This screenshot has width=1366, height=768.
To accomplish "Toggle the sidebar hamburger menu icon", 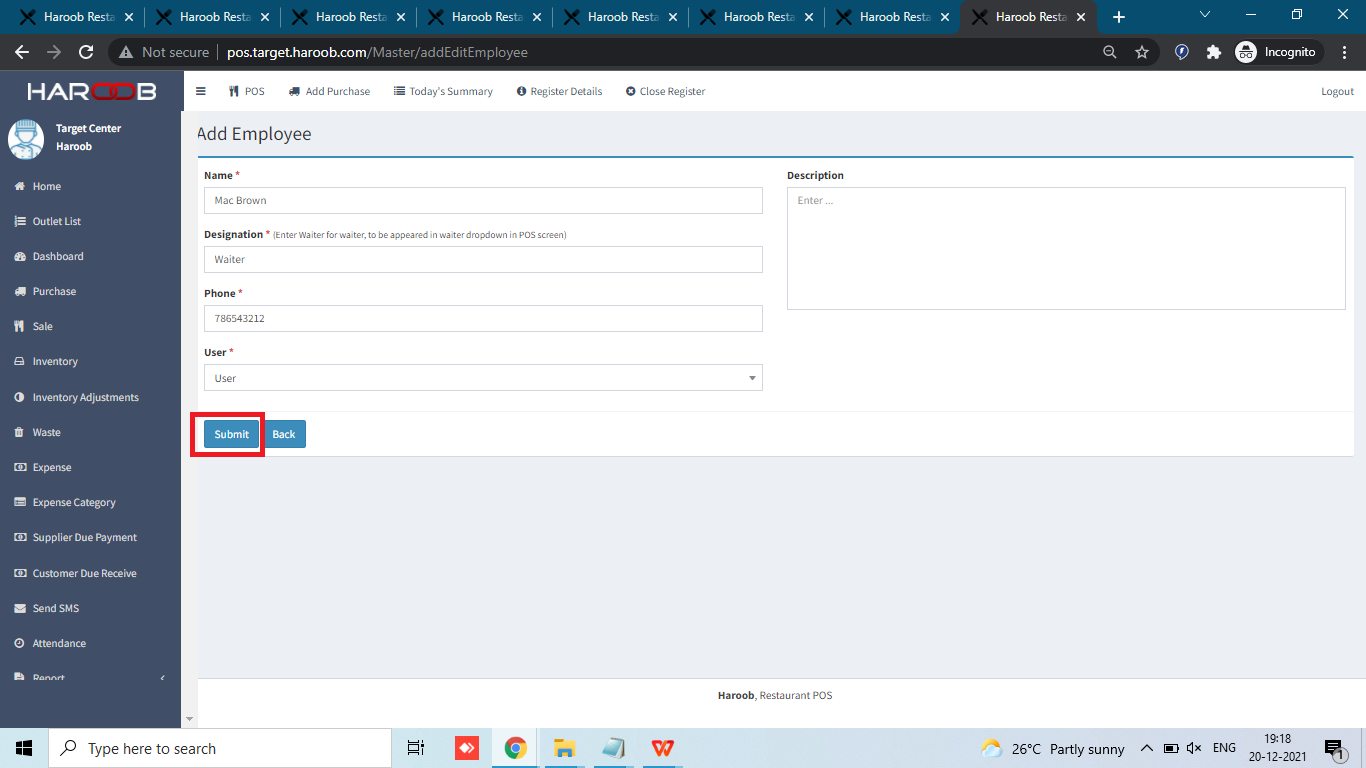I will (201, 91).
